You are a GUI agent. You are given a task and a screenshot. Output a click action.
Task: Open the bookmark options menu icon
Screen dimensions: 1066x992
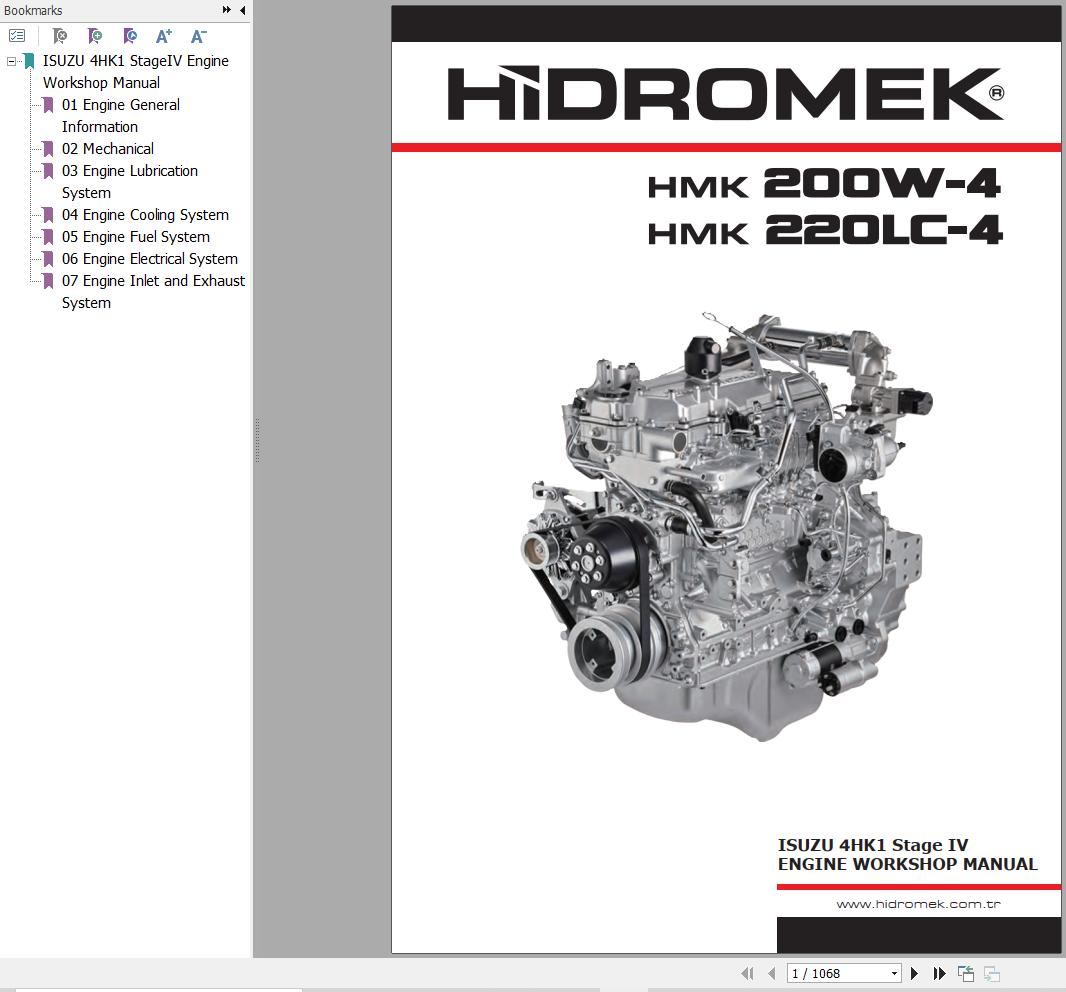(17, 36)
